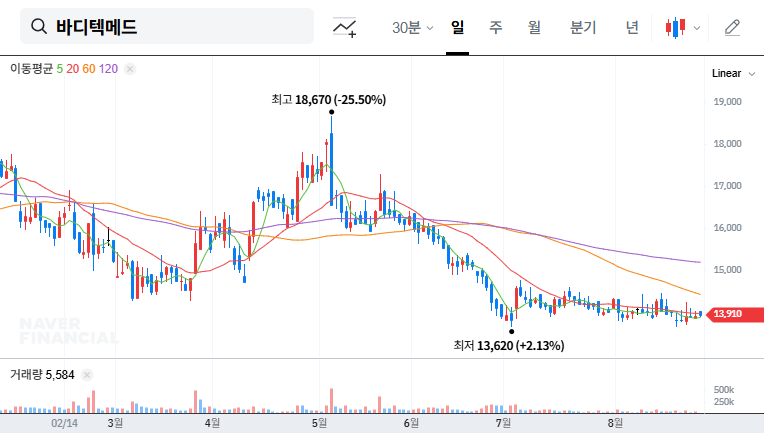Remove the 이동평균 moving average indicator
The image size is (764, 433).
(x=130, y=69)
